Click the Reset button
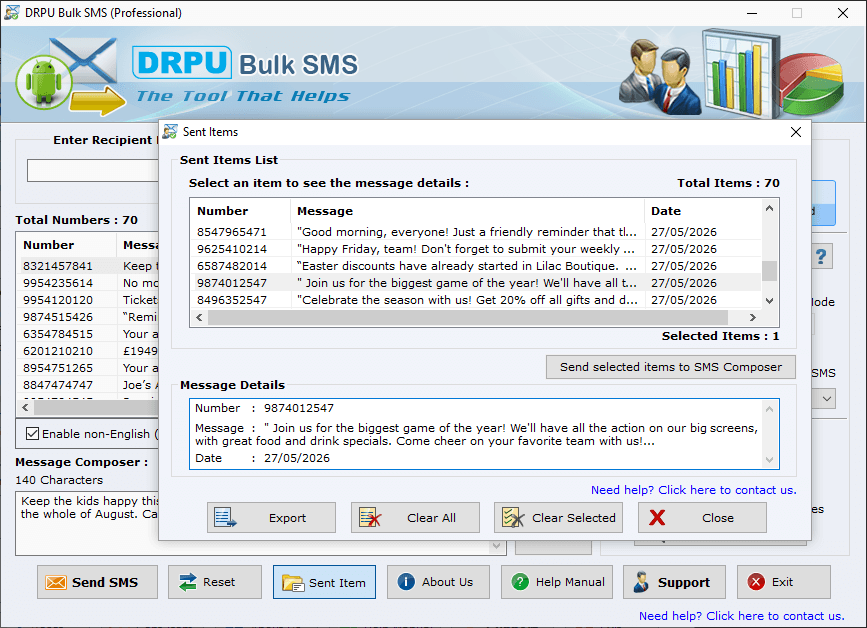Image resolution: width=867 pixels, height=628 pixels. 215,582
